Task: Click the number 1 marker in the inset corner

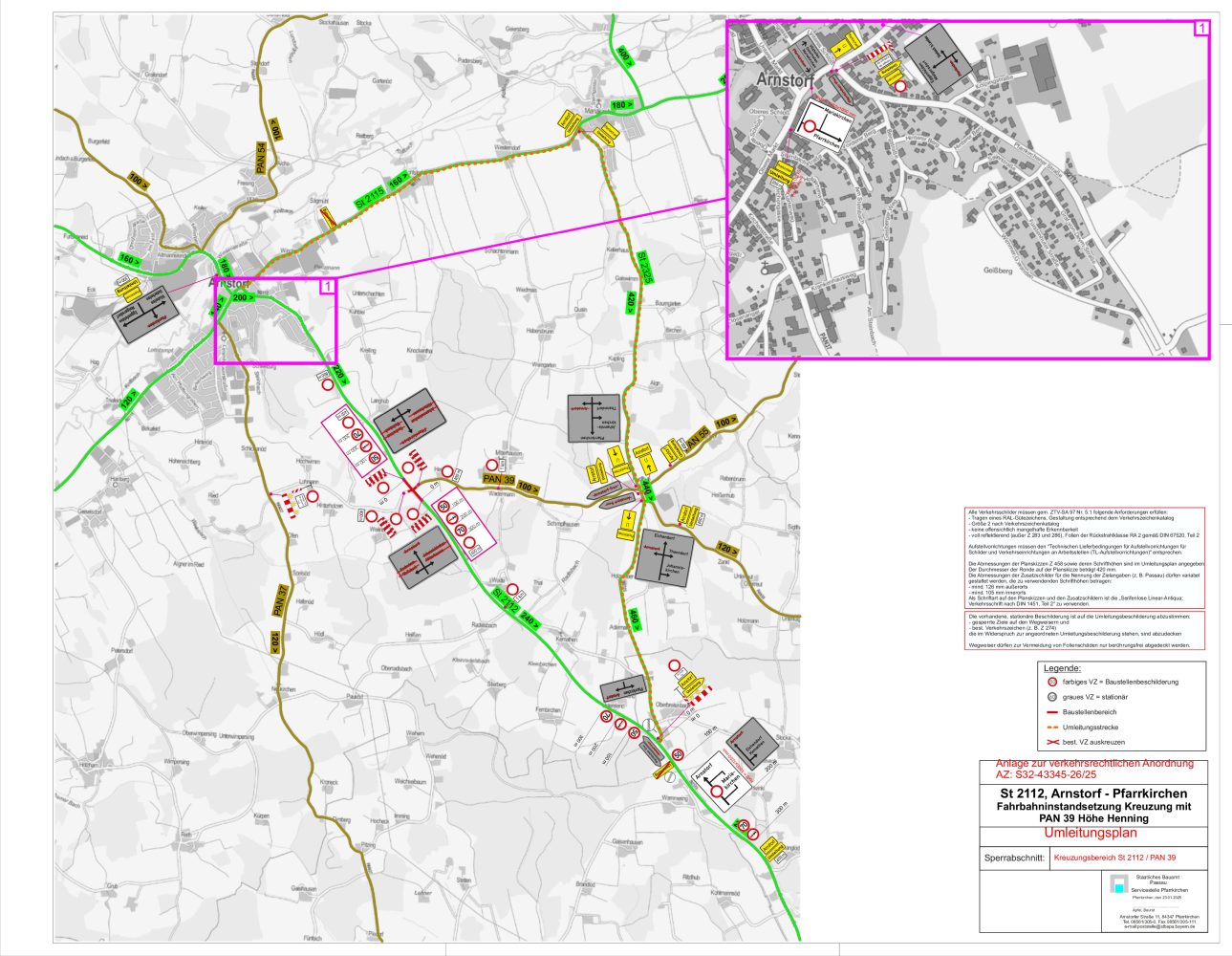Action: (1201, 28)
